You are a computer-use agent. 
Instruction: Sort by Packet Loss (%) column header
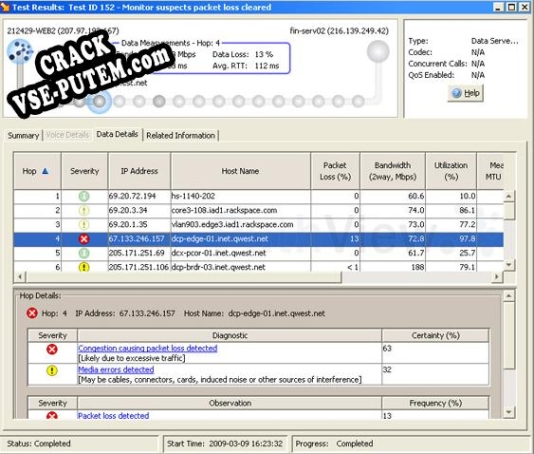click(x=335, y=171)
